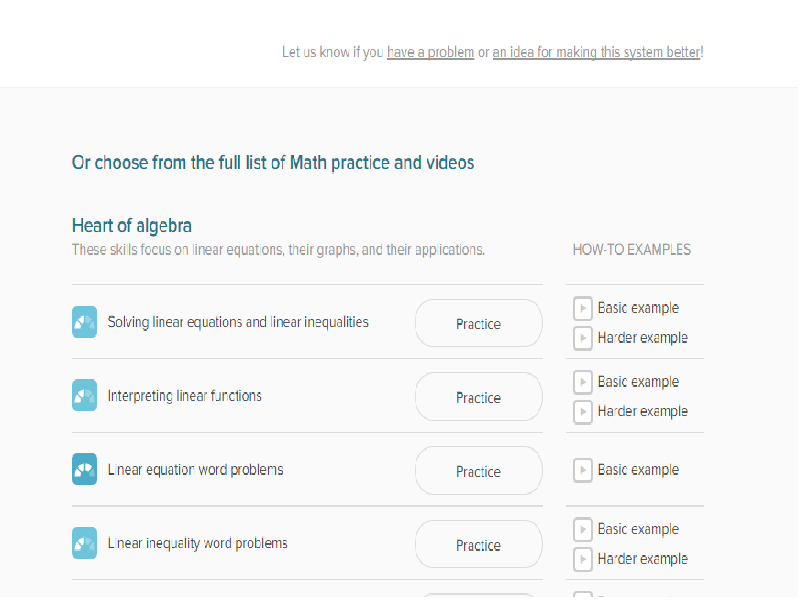Play Basic example video for Solving linear equations
Viewport: 800px width, 600px height.
(x=583, y=308)
